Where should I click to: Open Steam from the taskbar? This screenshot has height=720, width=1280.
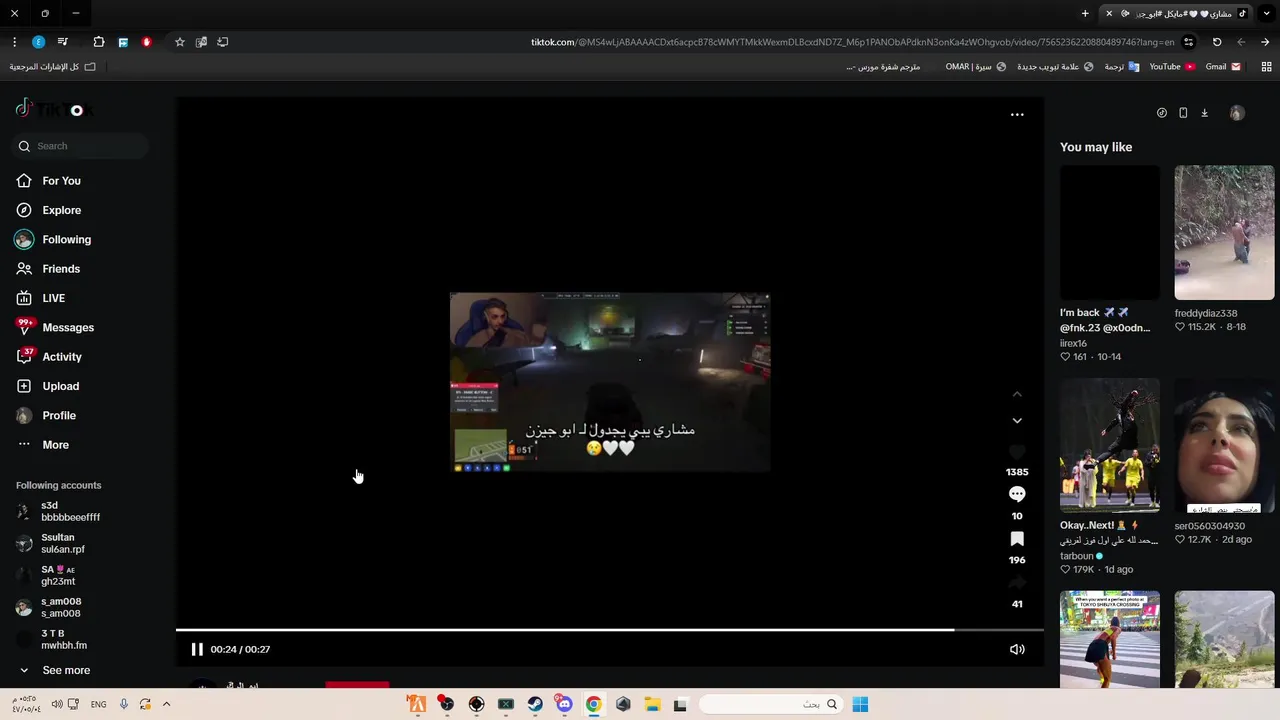coord(535,705)
